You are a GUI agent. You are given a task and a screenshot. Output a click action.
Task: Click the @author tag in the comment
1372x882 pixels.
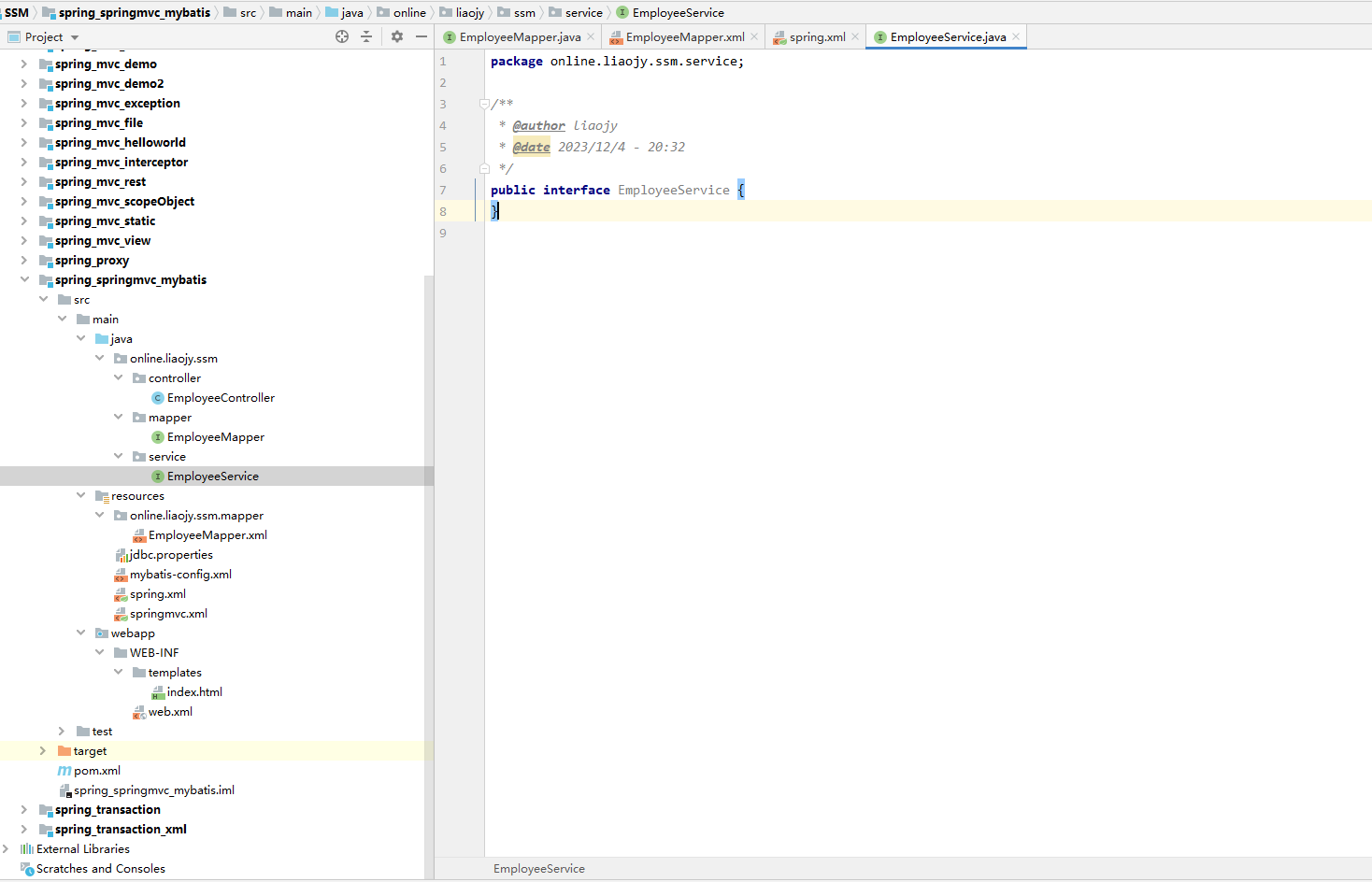tap(539, 125)
